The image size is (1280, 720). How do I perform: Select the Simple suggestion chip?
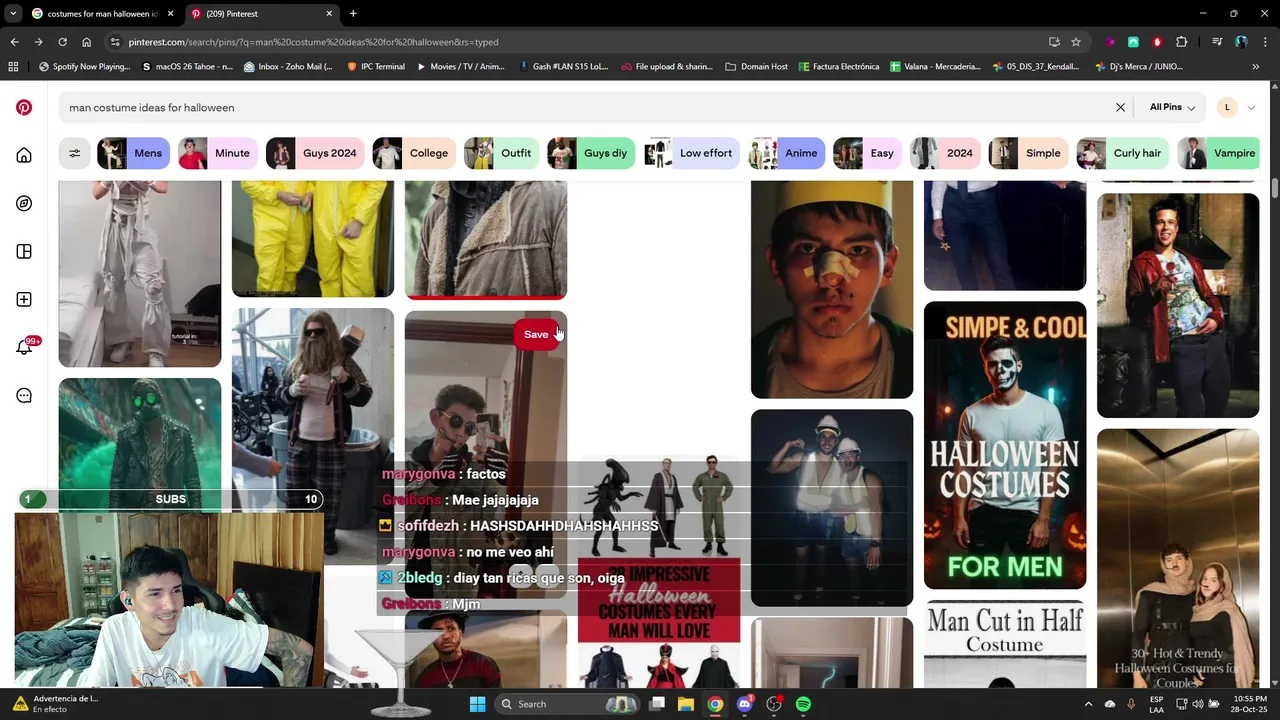(1028, 153)
